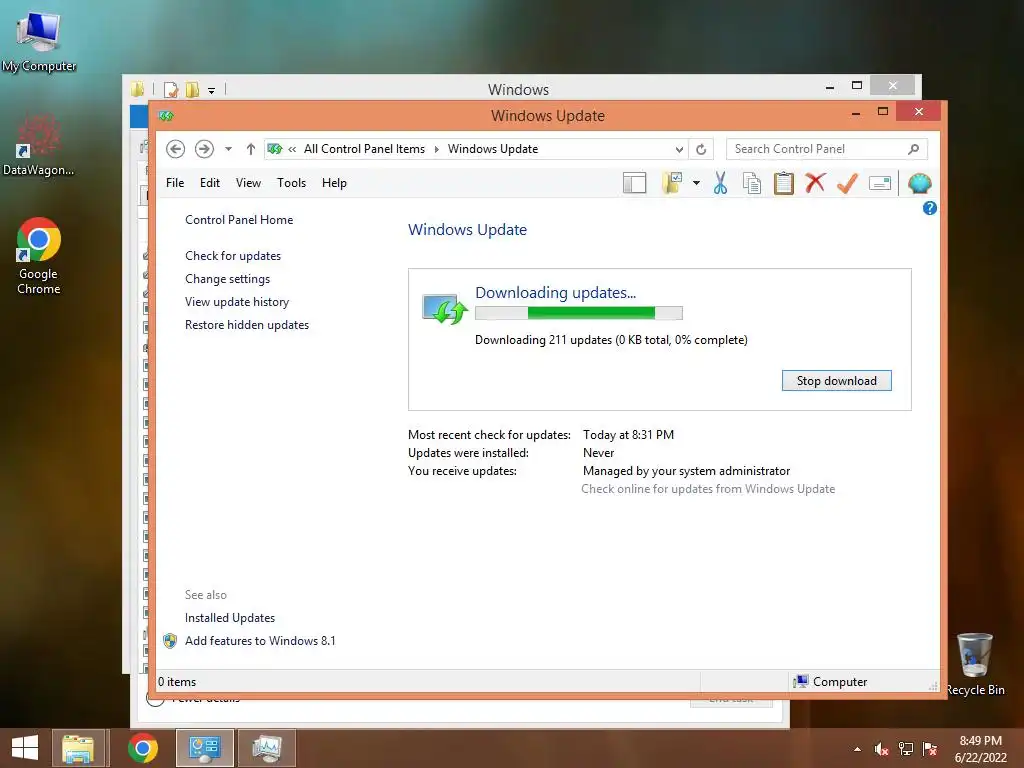Click the Computer status bar entry
Viewport: 1024px width, 768px height.
point(830,682)
